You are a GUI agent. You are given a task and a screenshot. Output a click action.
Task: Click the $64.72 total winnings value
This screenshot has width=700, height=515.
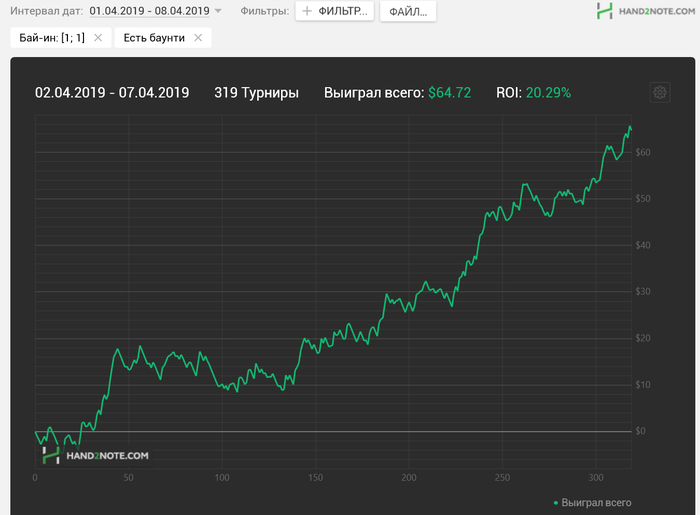click(450, 92)
